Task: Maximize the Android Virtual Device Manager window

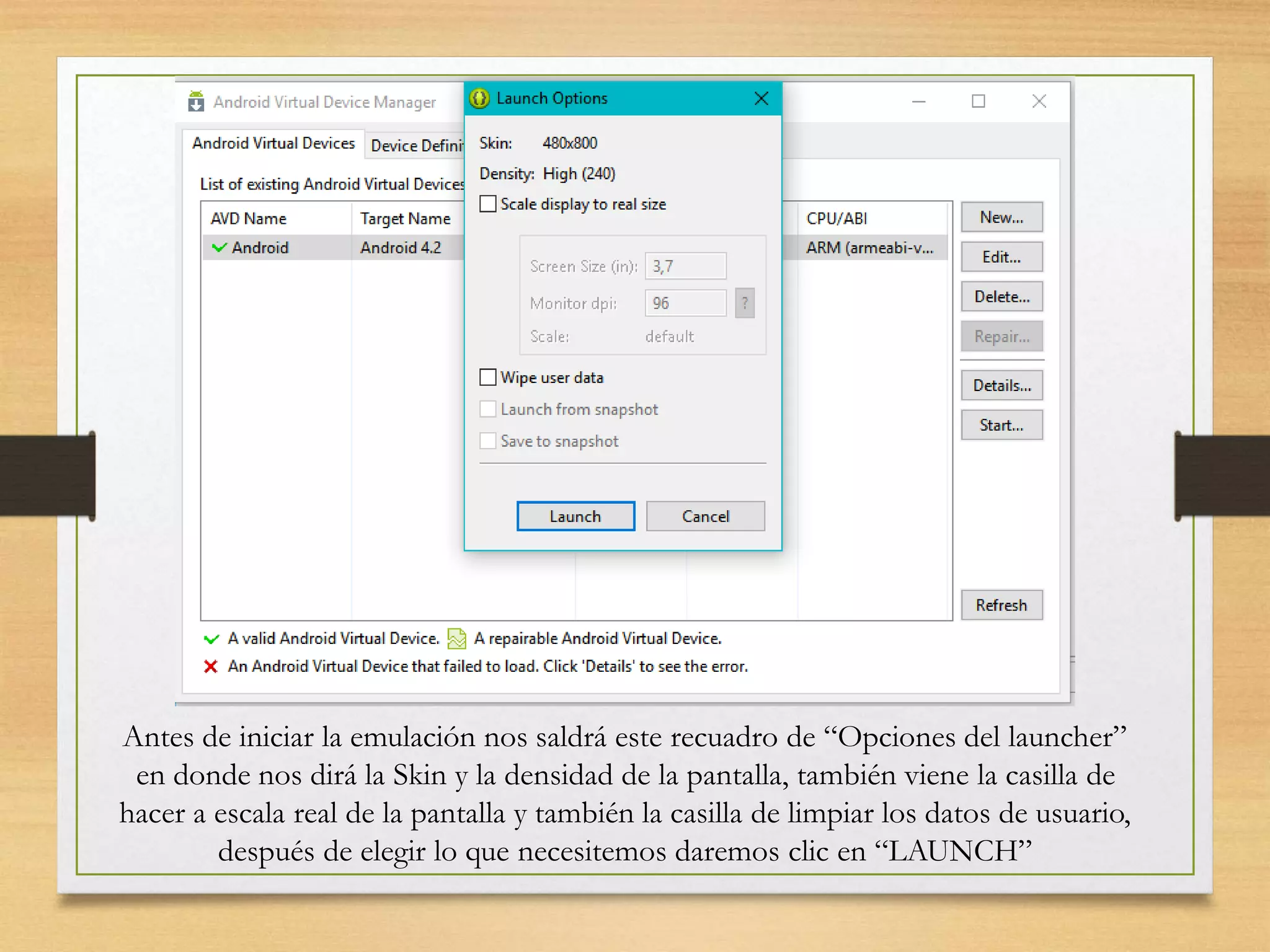Action: [x=979, y=101]
